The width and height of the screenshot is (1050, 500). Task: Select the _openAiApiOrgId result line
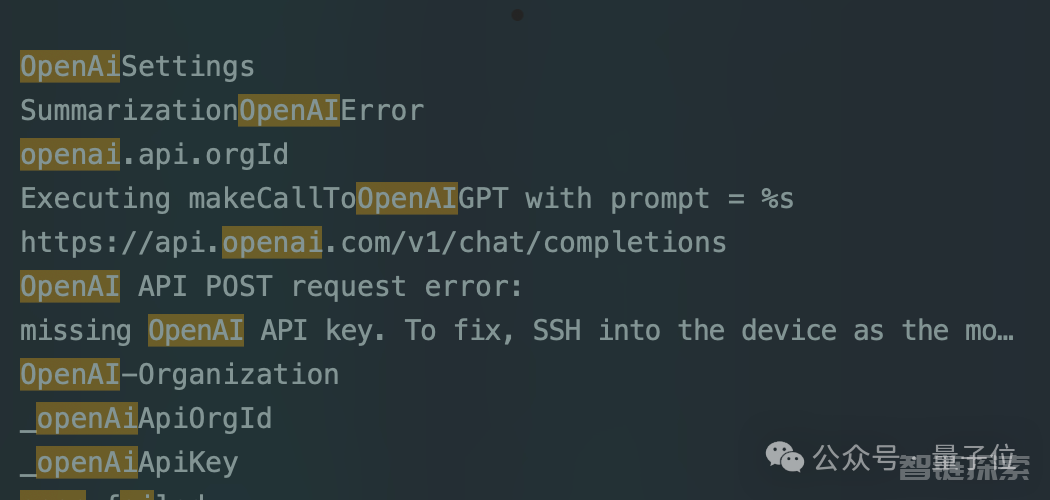[146, 418]
